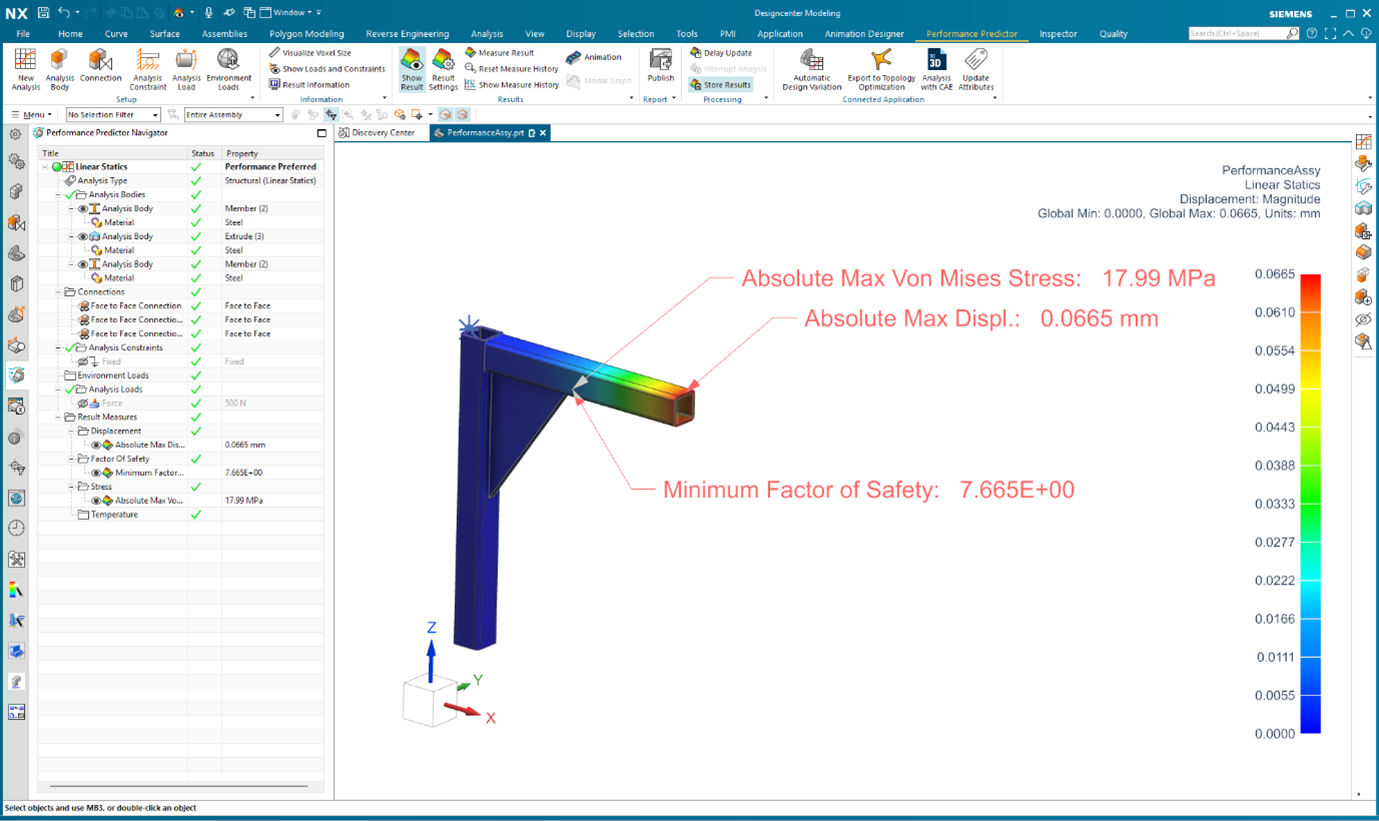Select the Show Result tool
The height and width of the screenshot is (821, 1379).
tap(411, 68)
